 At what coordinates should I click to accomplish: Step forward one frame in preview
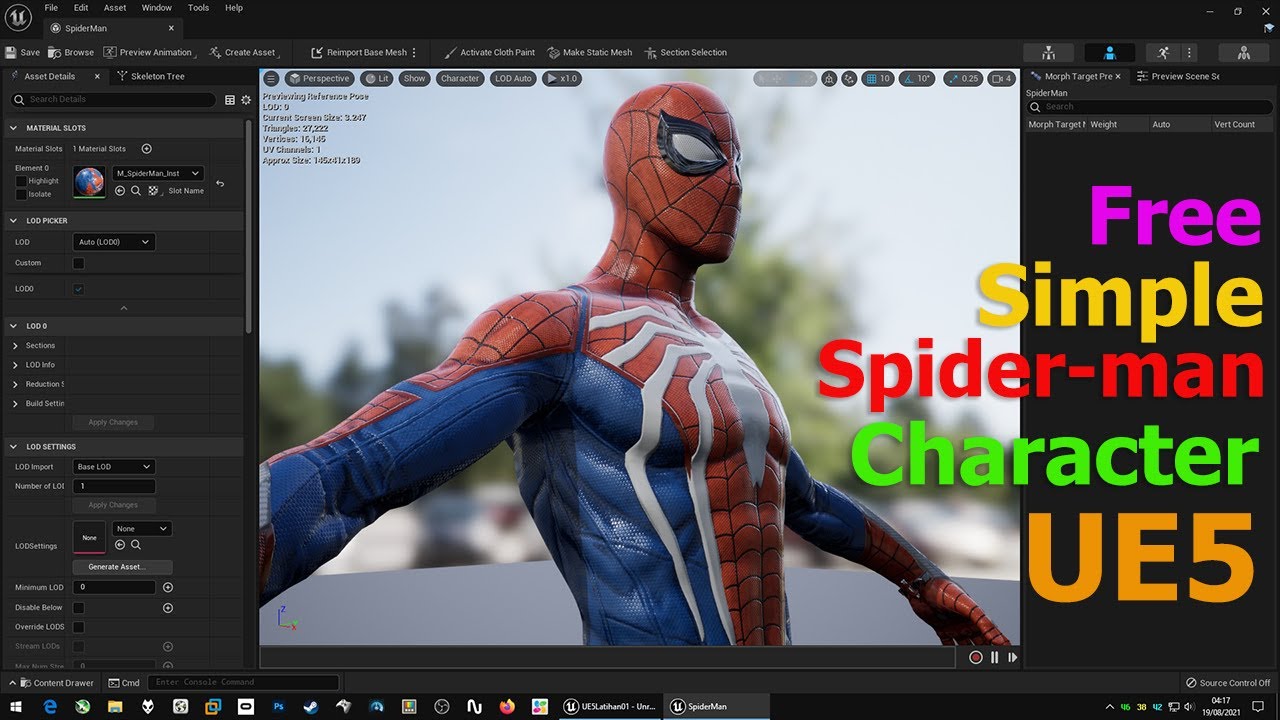[1012, 657]
